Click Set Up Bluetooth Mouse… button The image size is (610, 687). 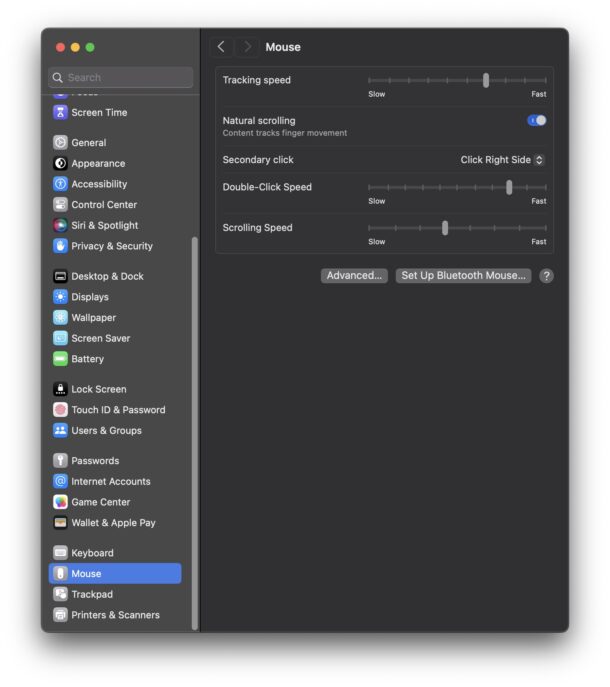[463, 276]
